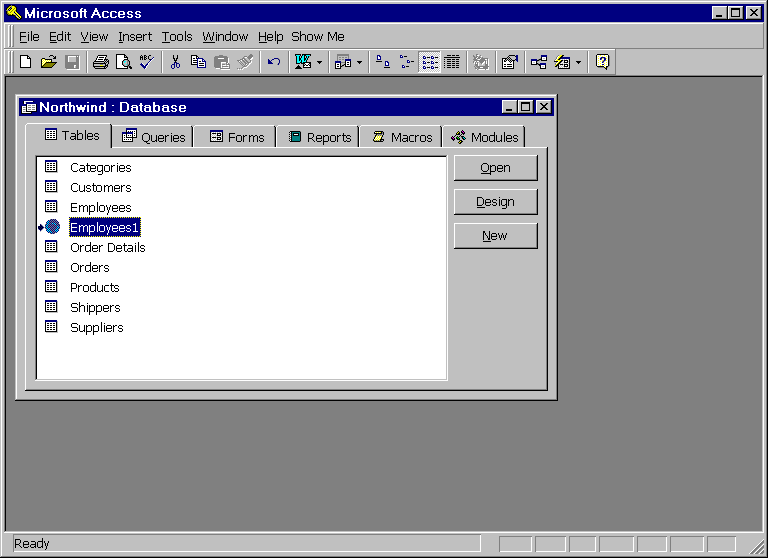Open the Tools menu
768x558 pixels.
[x=177, y=37]
